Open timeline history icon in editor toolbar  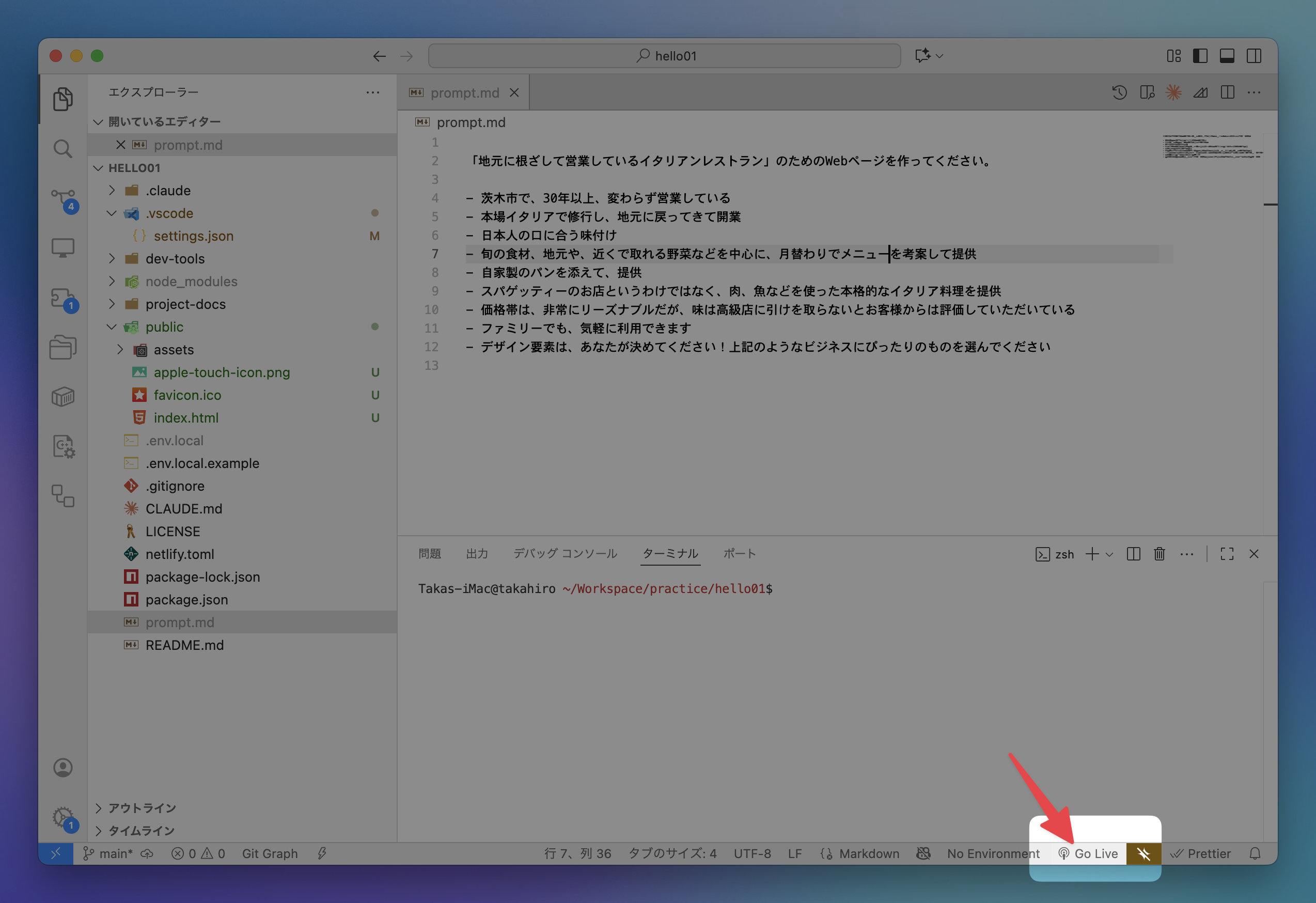(1120, 92)
